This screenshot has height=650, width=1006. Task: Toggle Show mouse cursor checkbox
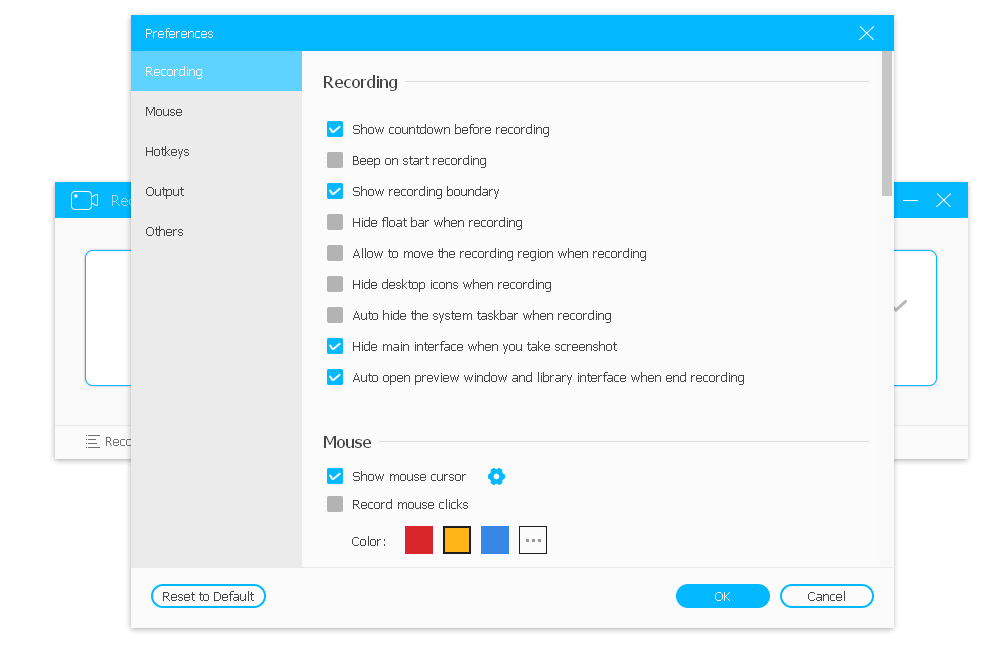335,476
